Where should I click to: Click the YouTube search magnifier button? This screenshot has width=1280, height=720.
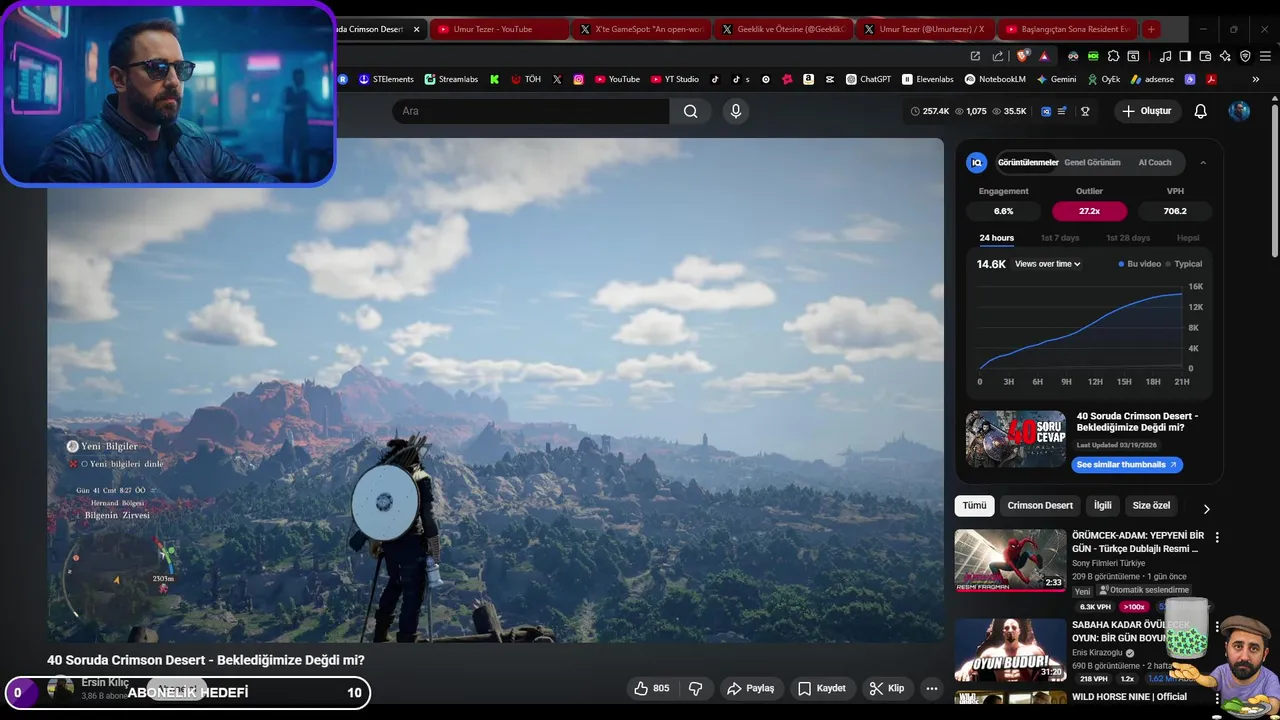click(x=690, y=111)
